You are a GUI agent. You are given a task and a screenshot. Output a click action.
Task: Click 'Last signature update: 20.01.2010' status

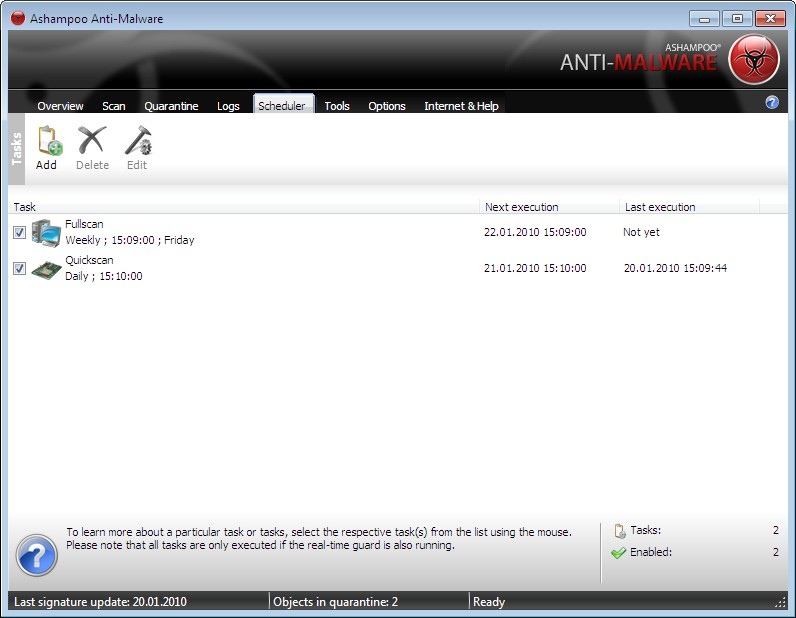[101, 602]
